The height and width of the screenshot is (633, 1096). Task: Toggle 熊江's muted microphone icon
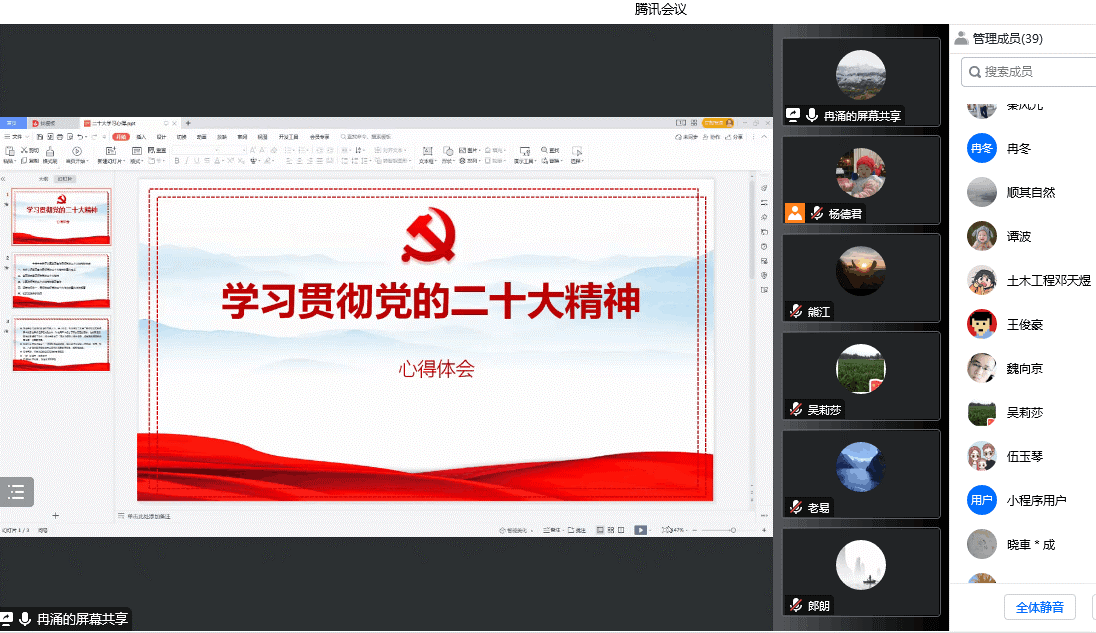pos(796,311)
